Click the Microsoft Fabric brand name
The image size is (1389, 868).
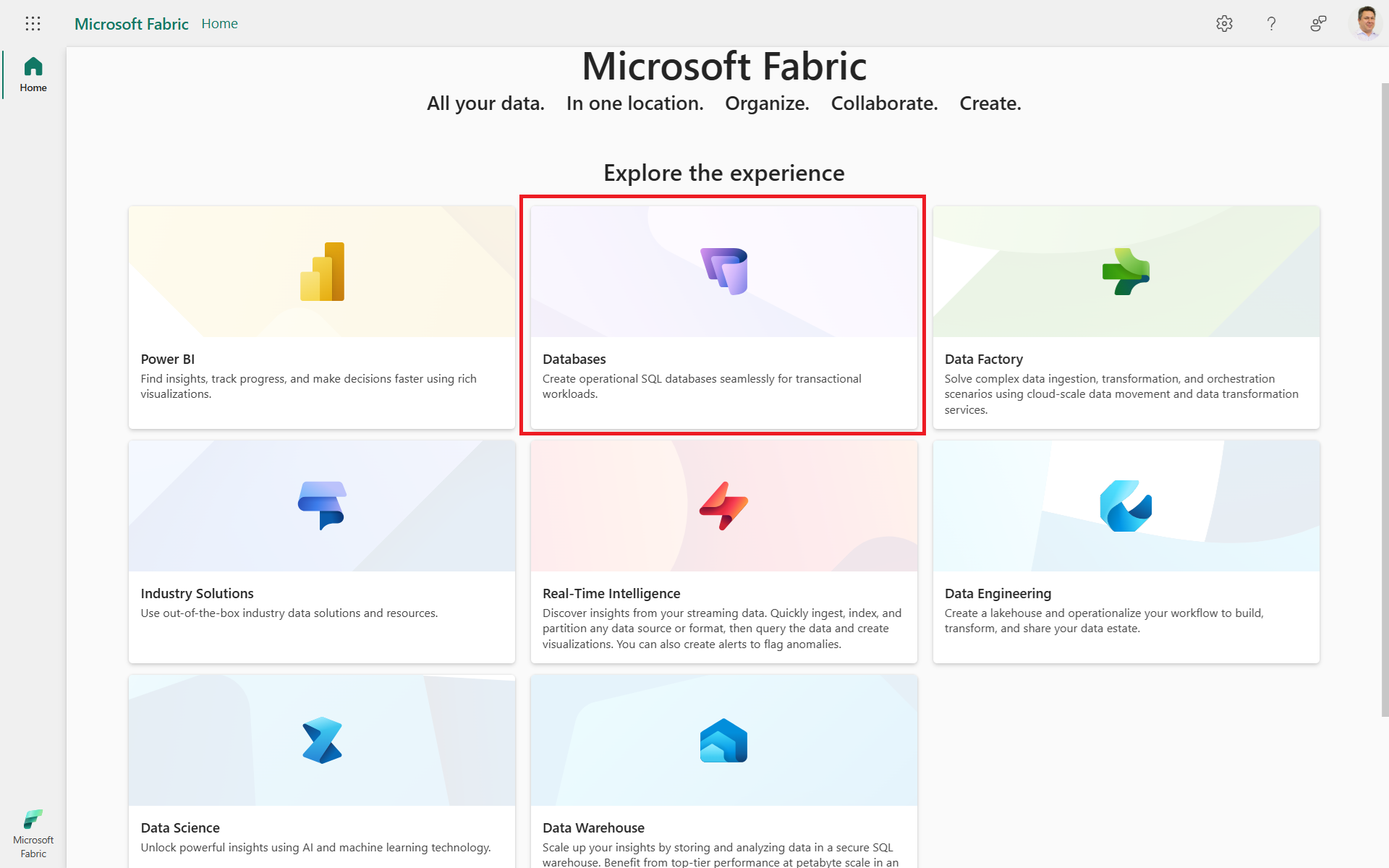click(x=131, y=23)
